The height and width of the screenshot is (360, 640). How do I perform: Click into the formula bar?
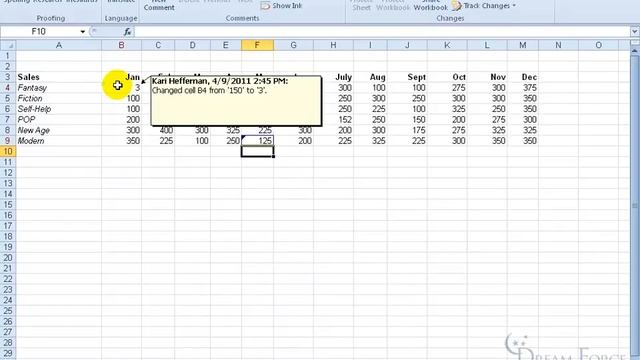(382, 31)
